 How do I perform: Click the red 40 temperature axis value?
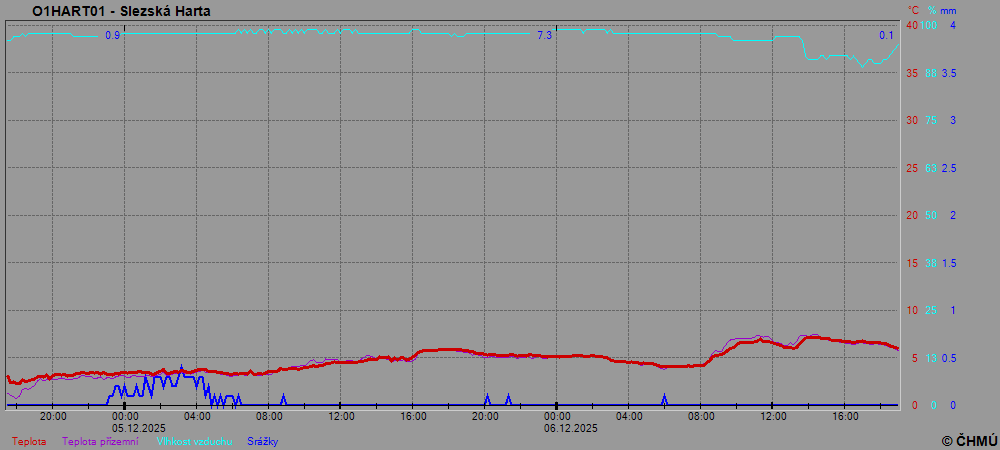911,25
